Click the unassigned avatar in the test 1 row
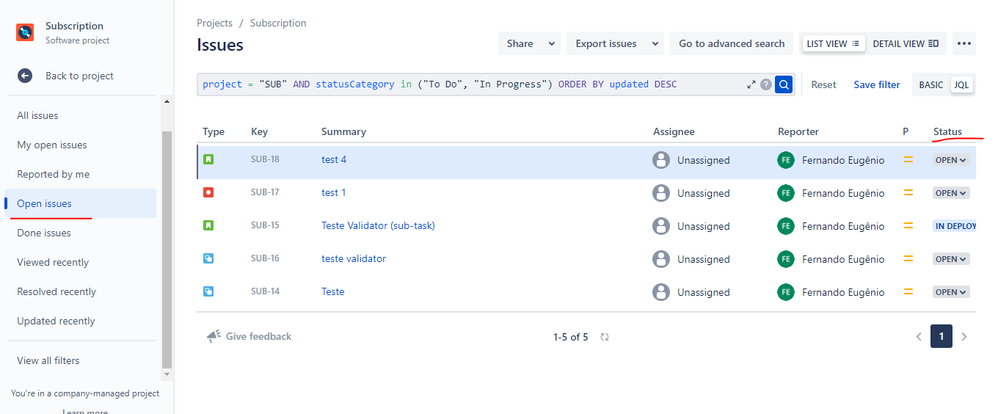 661,193
